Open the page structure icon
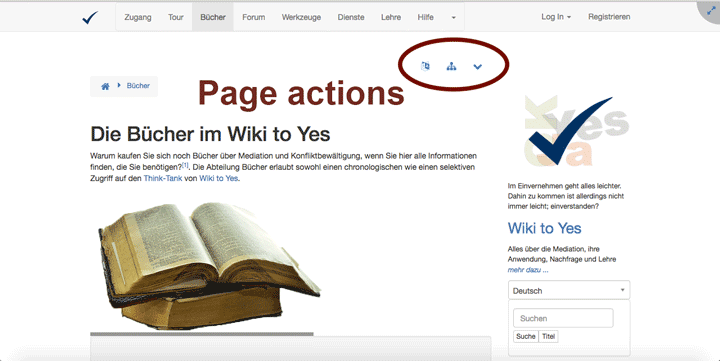Image resolution: width=720 pixels, height=361 pixels. click(451, 67)
